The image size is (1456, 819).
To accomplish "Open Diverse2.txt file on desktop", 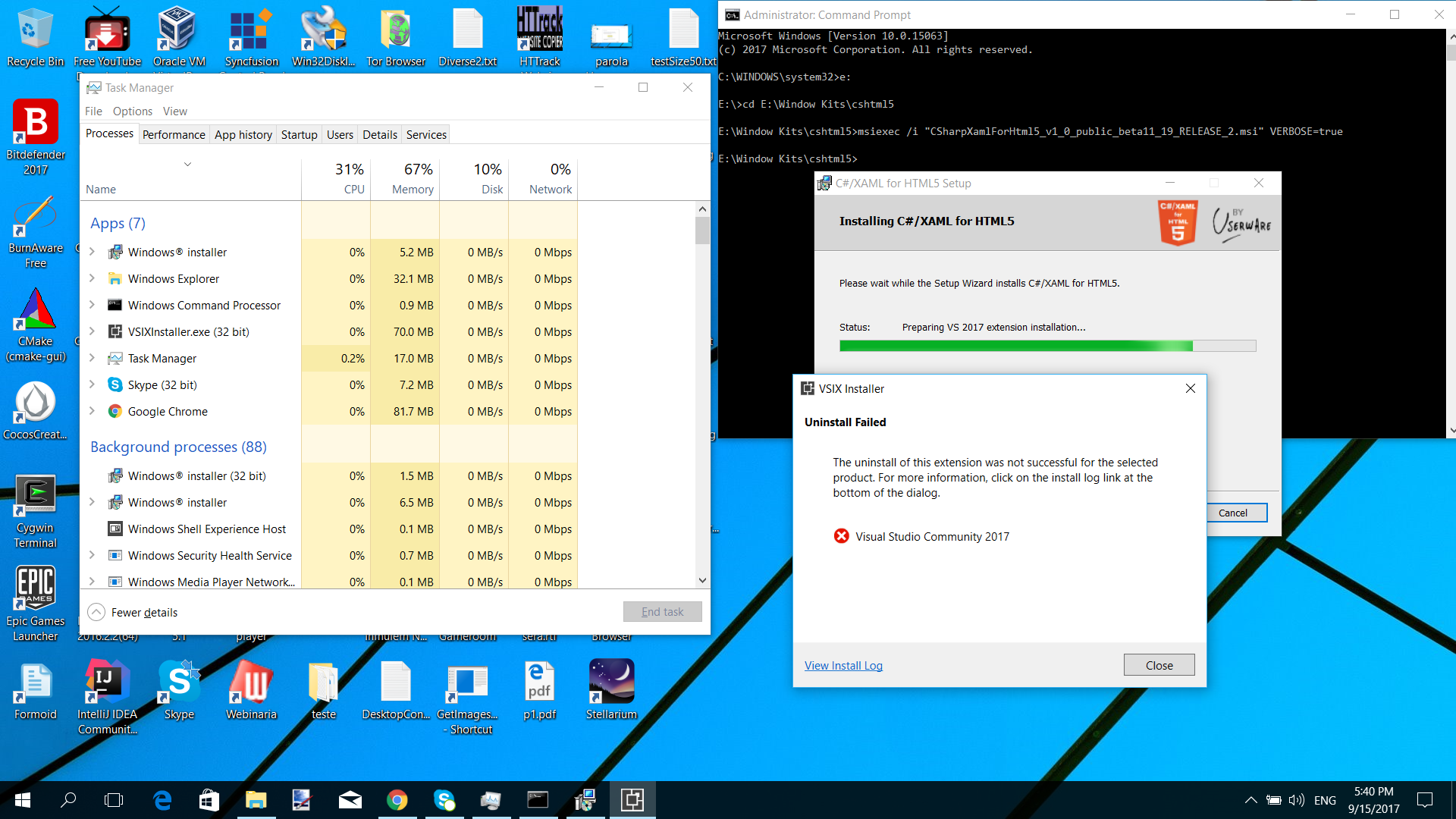I will click(467, 38).
